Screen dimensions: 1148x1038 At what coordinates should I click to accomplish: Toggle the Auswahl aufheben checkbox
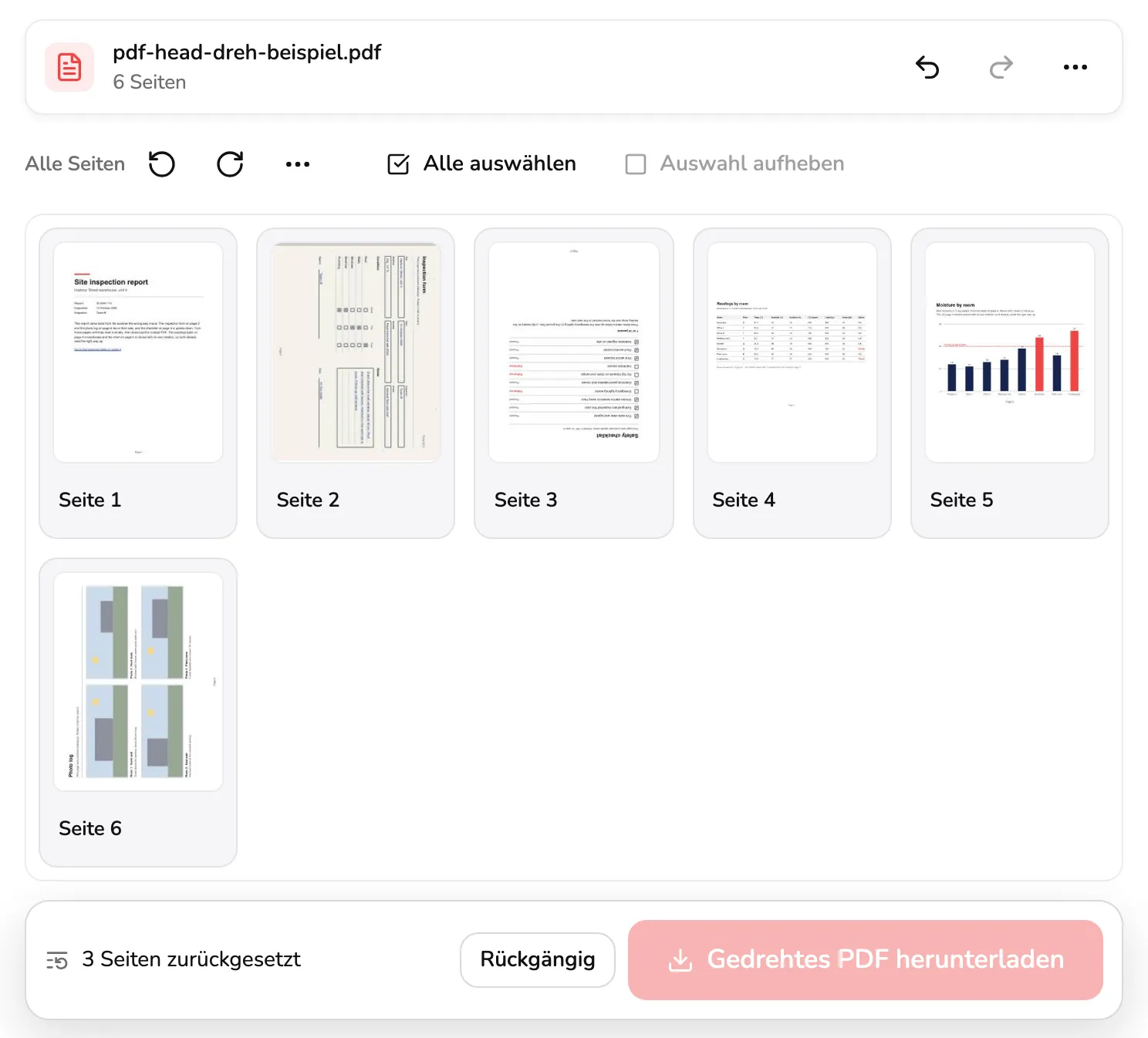click(636, 164)
